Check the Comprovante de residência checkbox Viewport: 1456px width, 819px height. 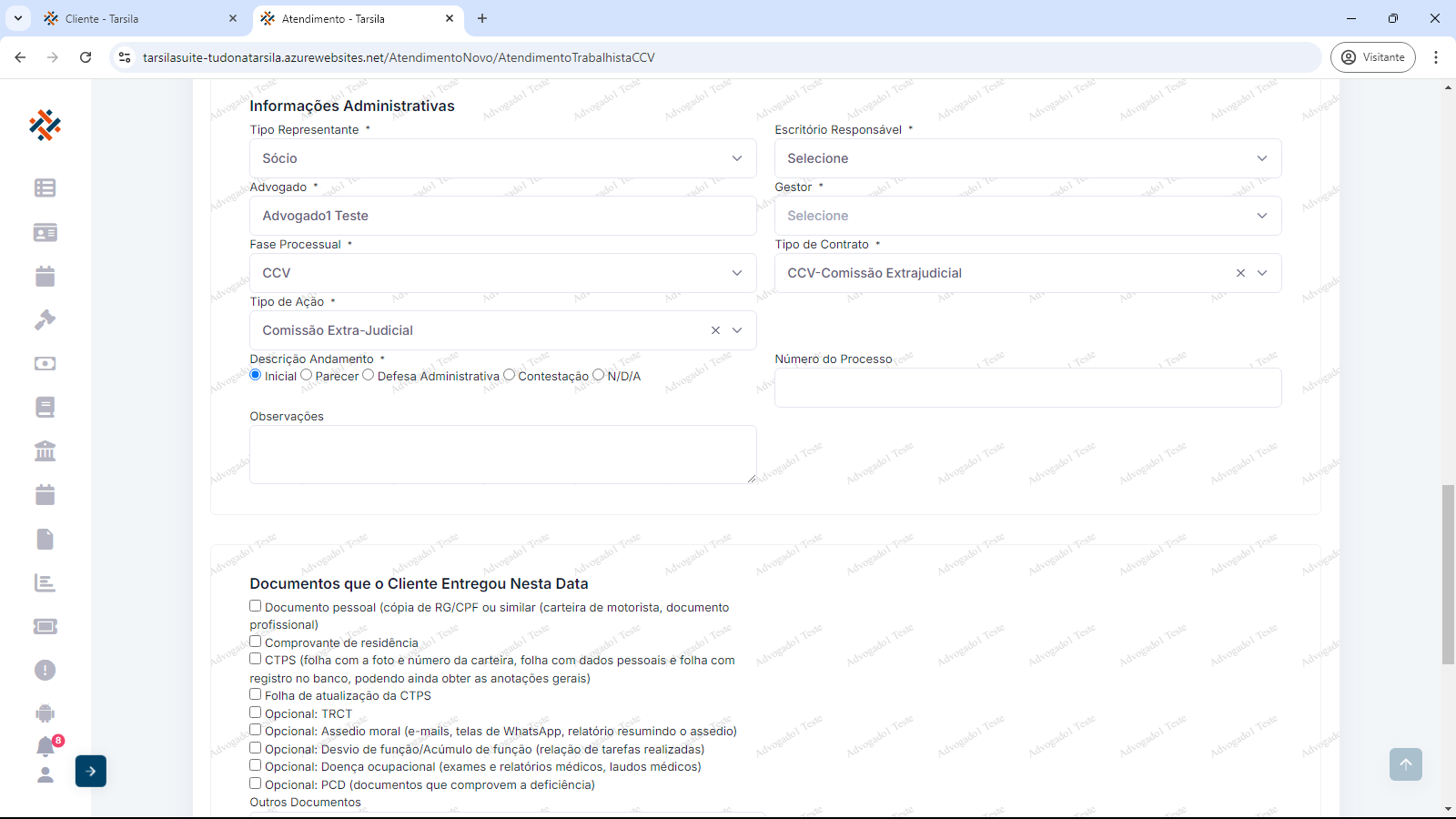(256, 642)
